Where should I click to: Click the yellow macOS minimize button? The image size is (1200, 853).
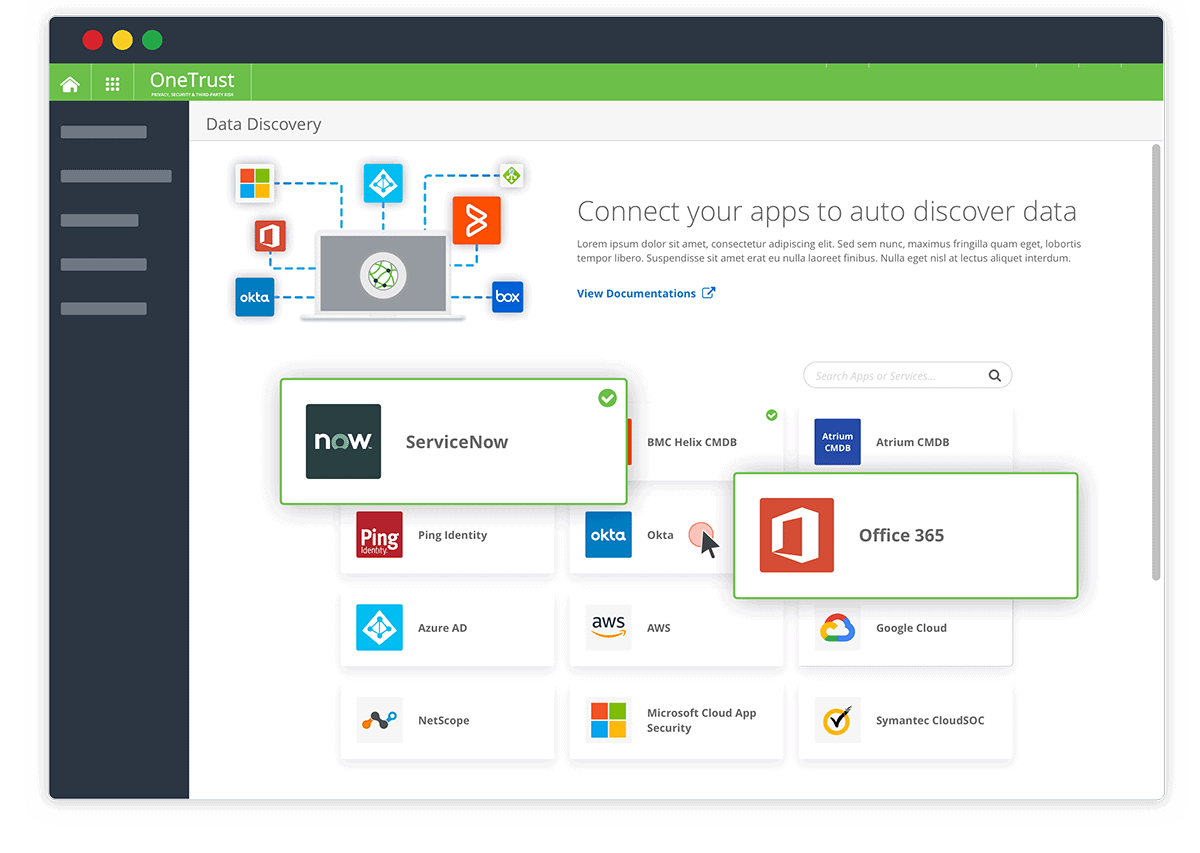coord(122,40)
